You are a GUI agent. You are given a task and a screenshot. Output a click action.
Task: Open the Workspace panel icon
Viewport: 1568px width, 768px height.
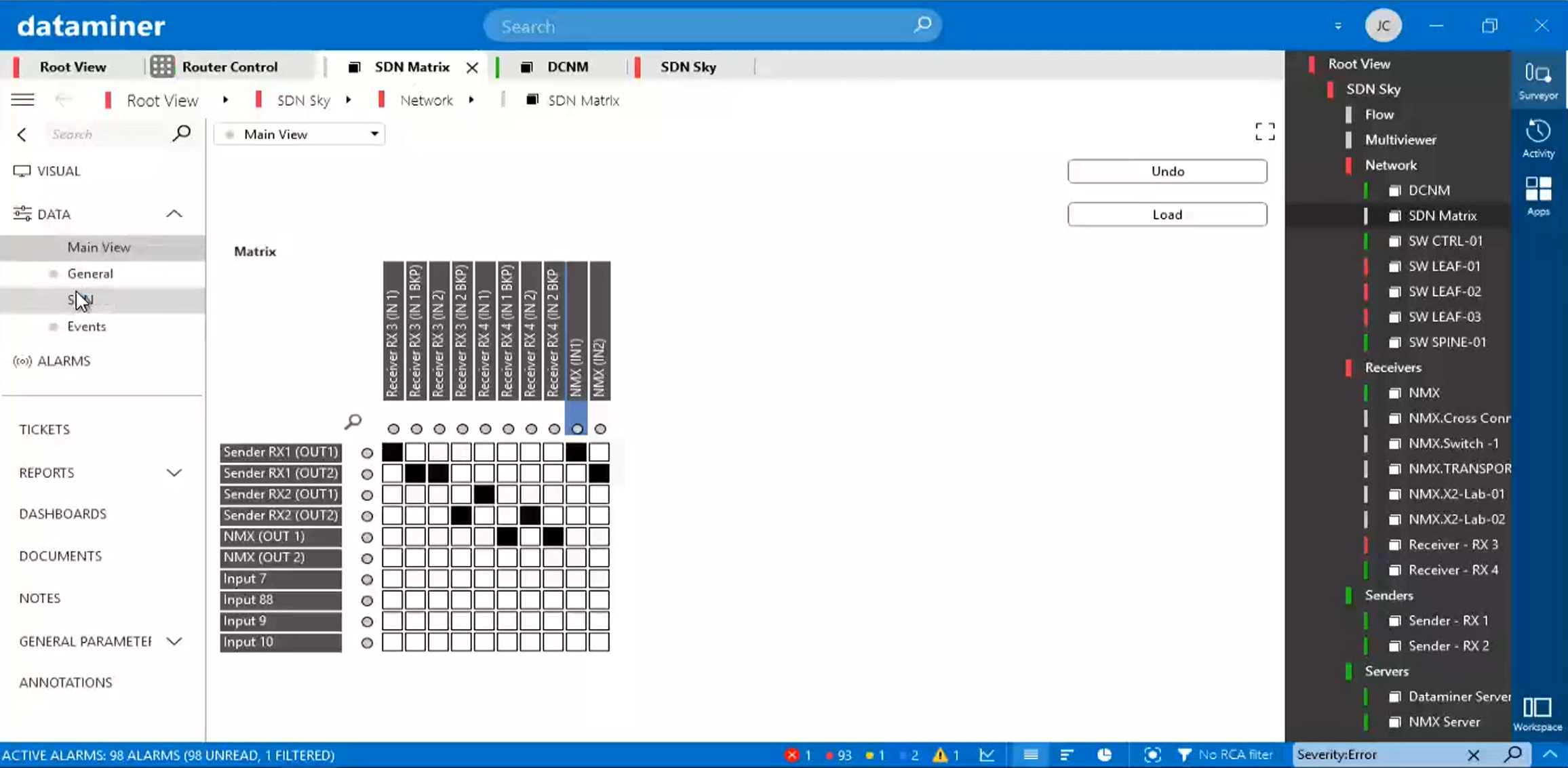click(x=1537, y=714)
